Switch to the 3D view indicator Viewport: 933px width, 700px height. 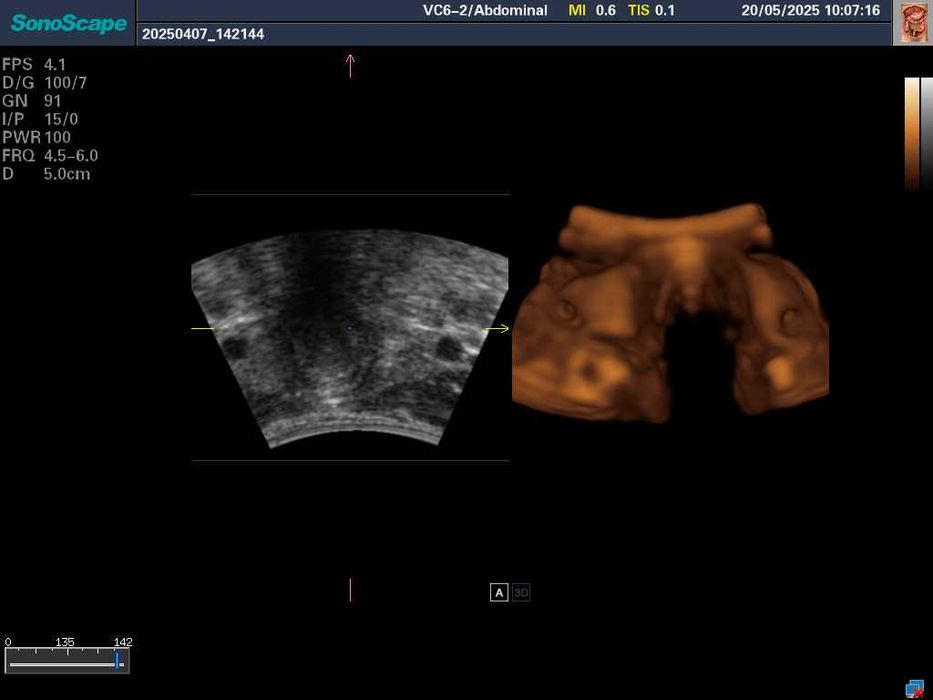[521, 592]
